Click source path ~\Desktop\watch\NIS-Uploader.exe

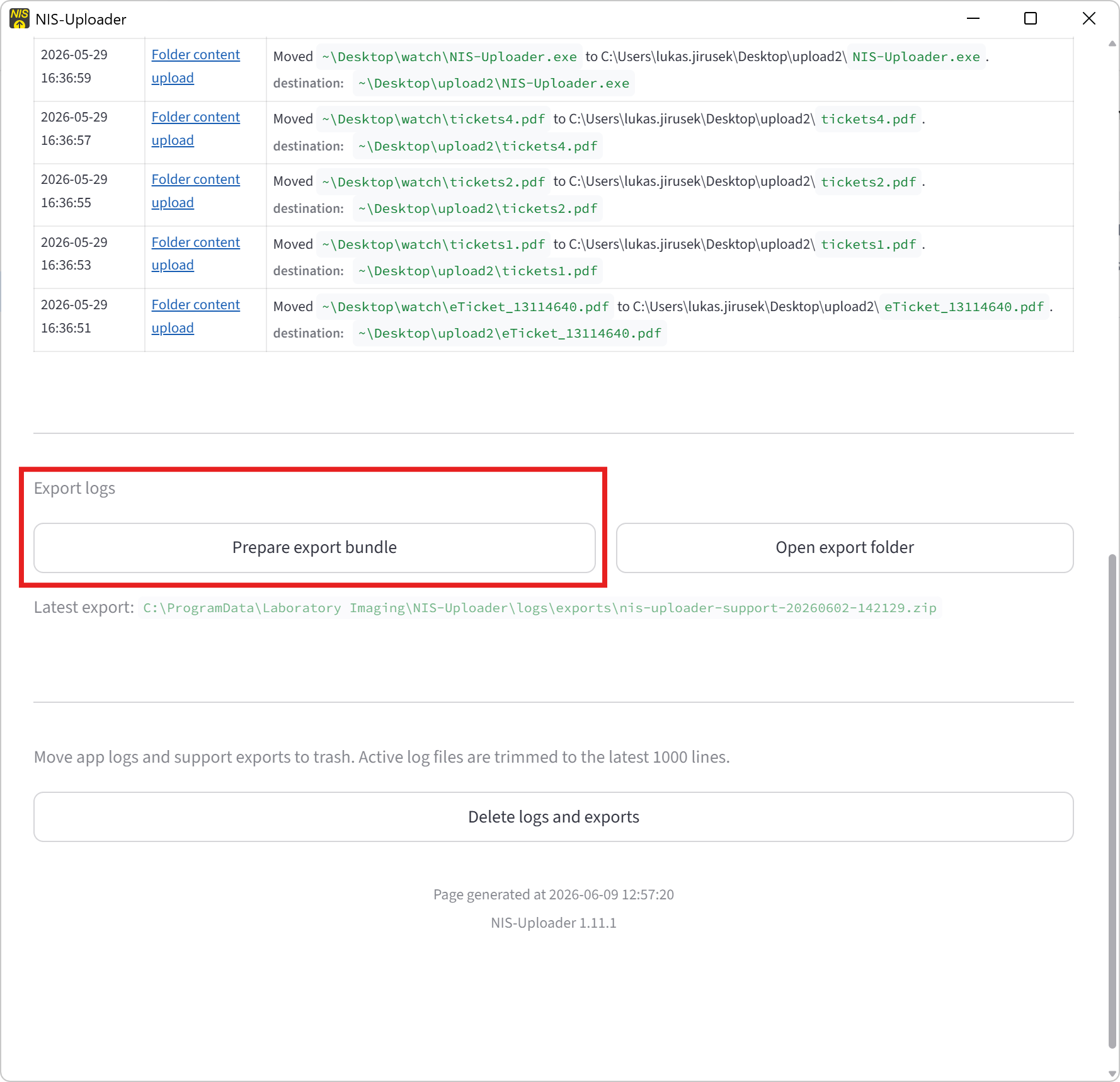pyautogui.click(x=449, y=57)
